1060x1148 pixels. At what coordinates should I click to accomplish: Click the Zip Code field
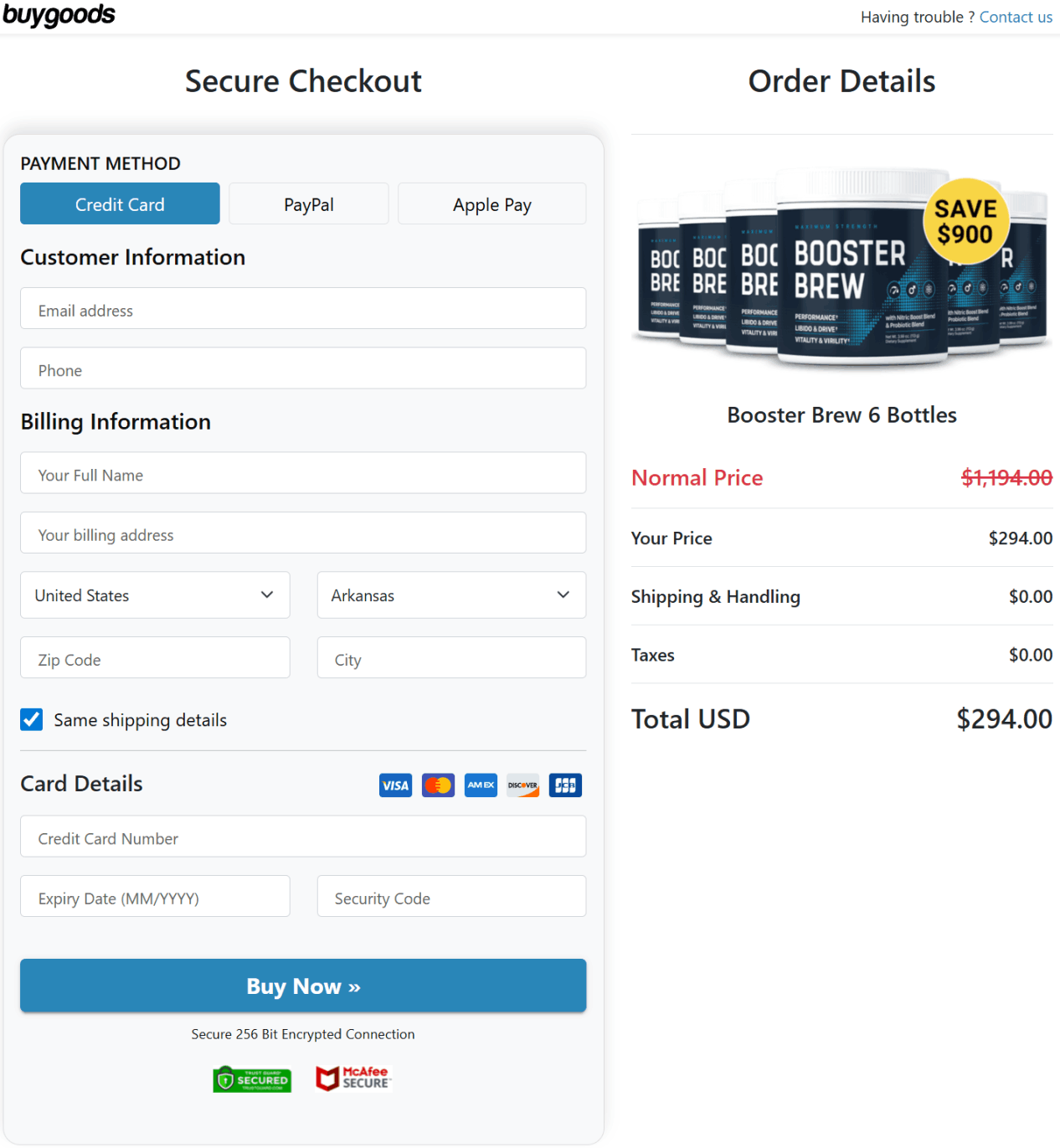(154, 659)
